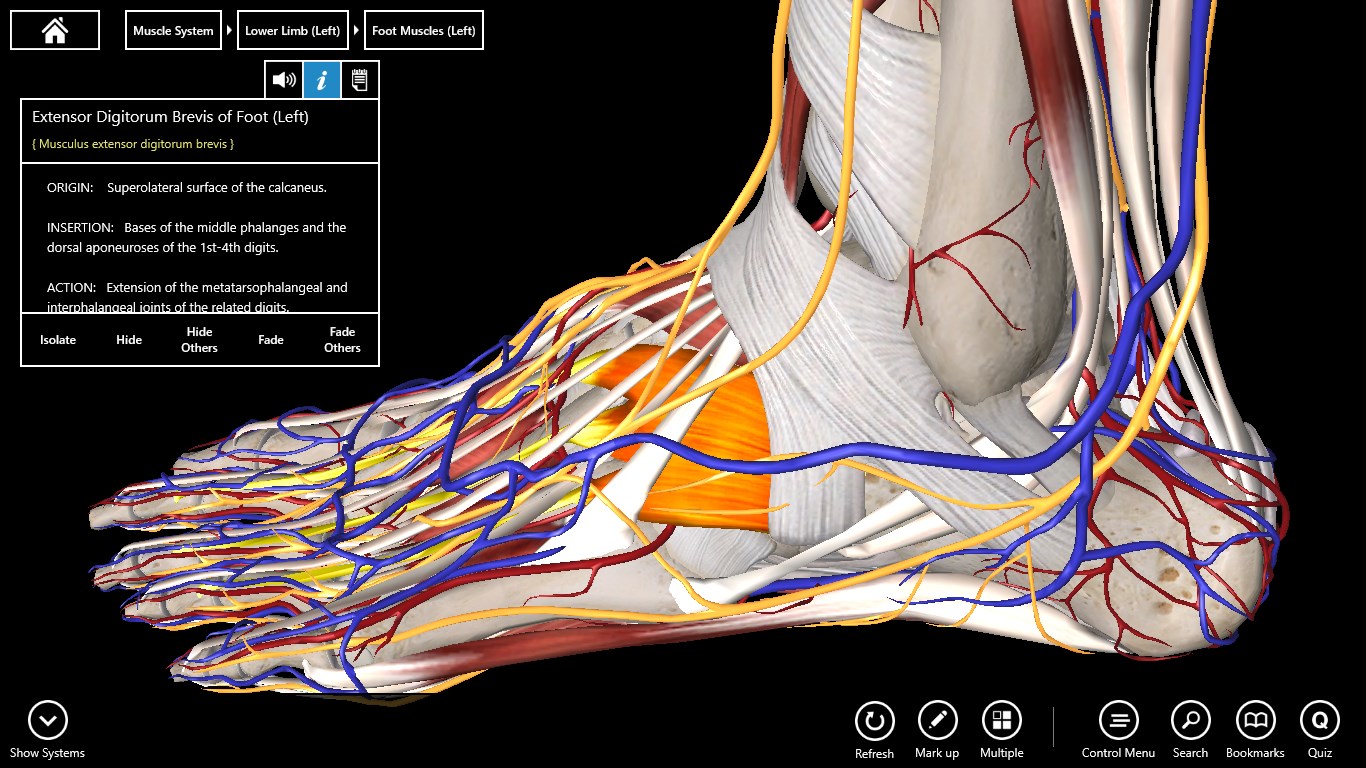Isolate the Extensor Digitorum Brevis muscle
The image size is (1366, 768).
(57, 340)
